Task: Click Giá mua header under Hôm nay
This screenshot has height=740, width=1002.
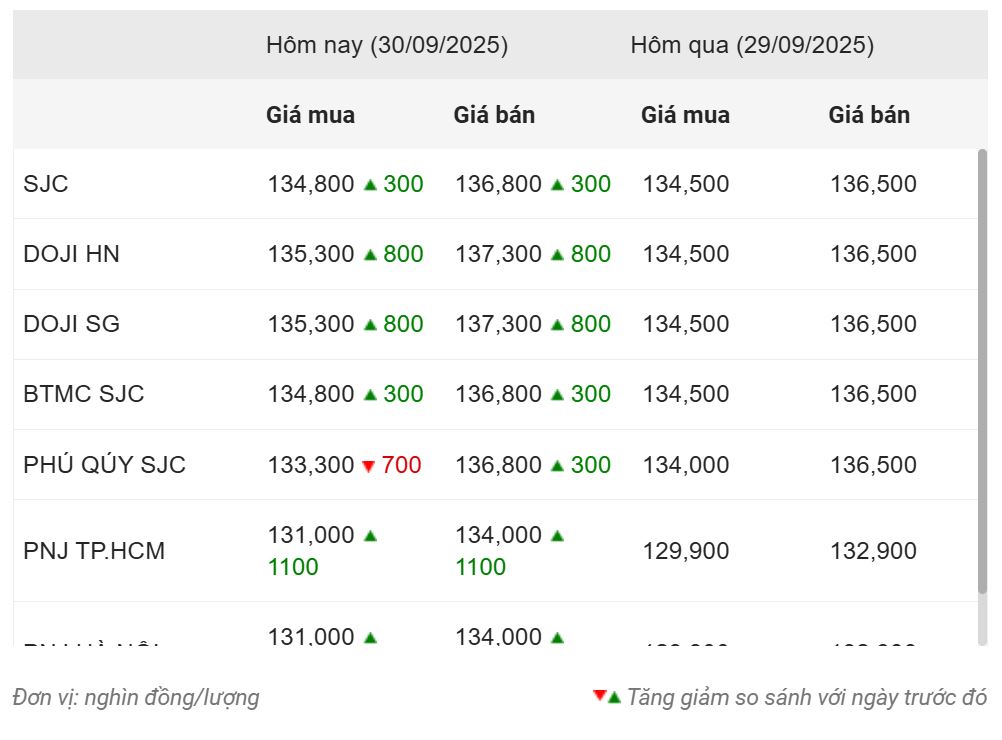Action: click(x=311, y=115)
